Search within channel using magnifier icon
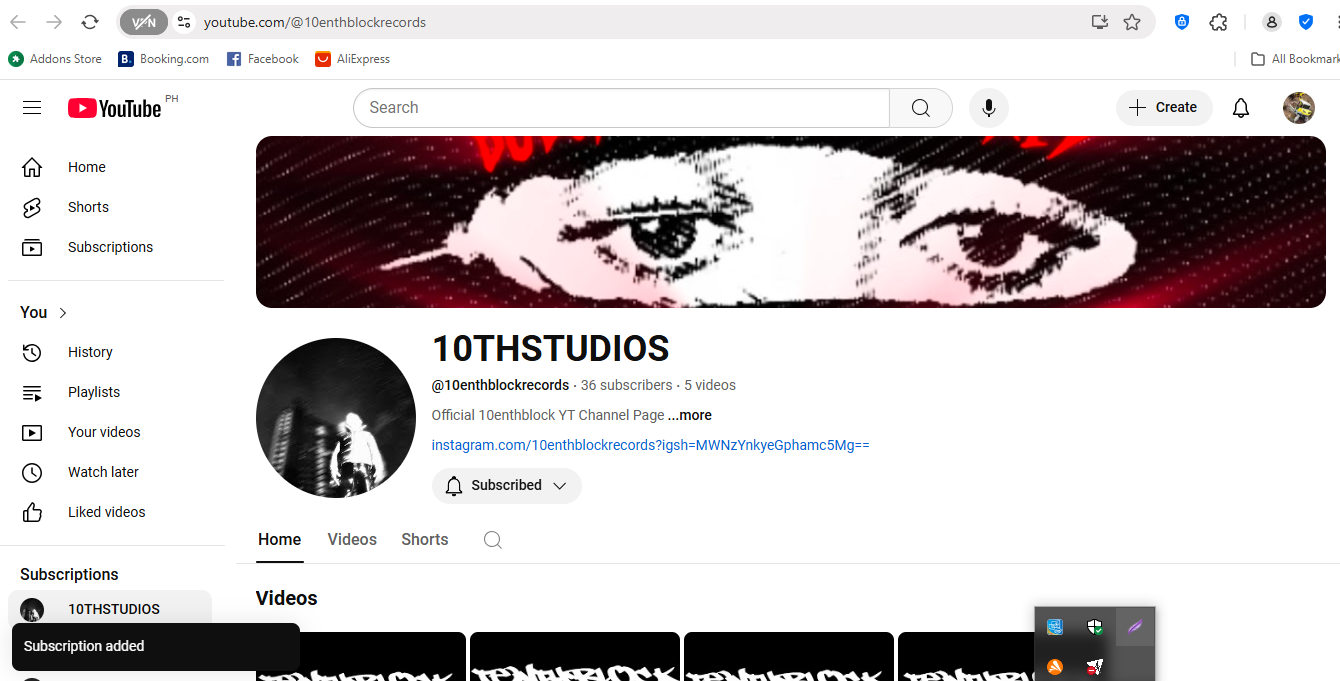The width and height of the screenshot is (1340, 681). (492, 540)
